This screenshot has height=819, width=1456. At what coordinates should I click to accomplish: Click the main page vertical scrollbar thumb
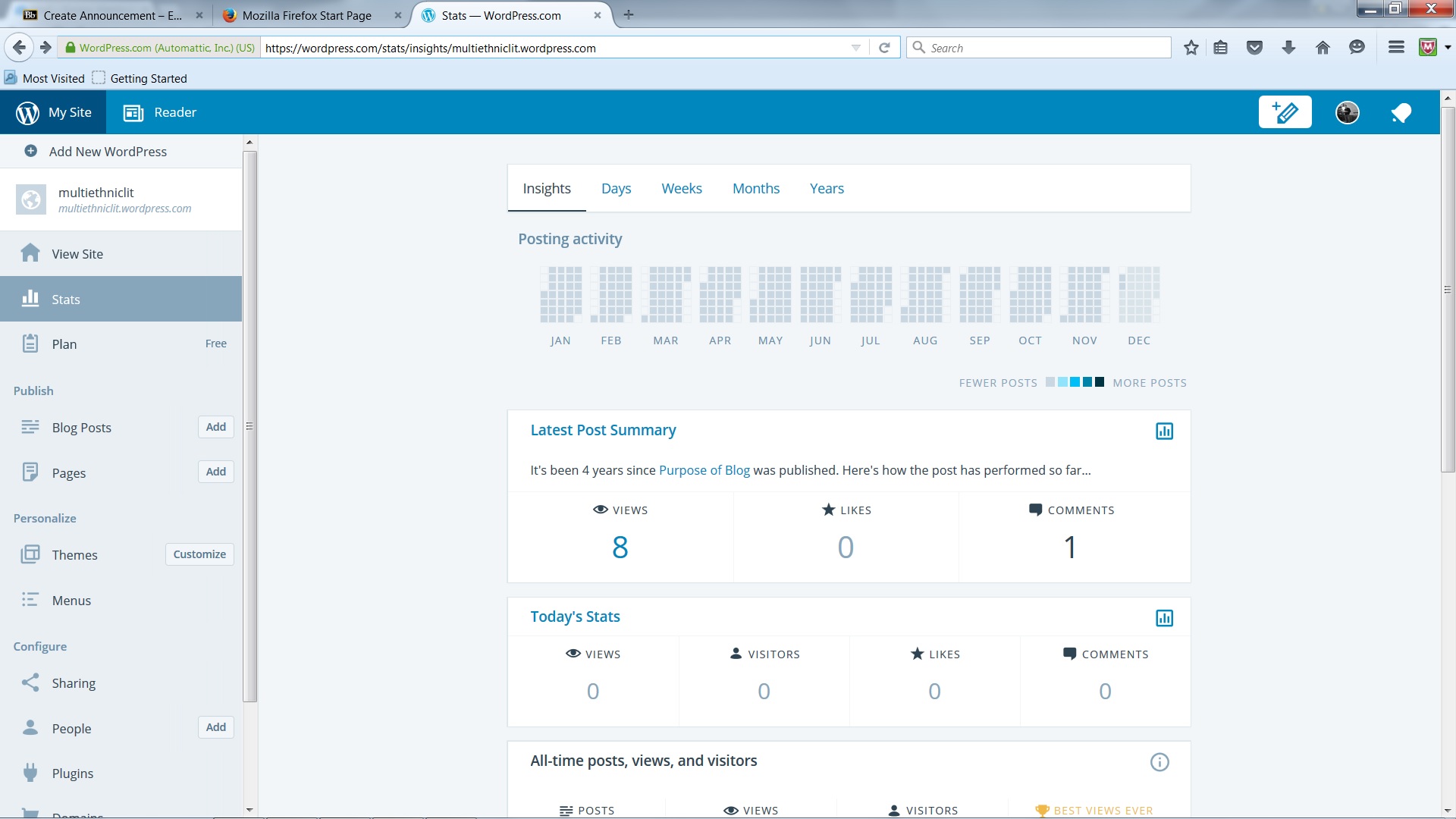1448,290
